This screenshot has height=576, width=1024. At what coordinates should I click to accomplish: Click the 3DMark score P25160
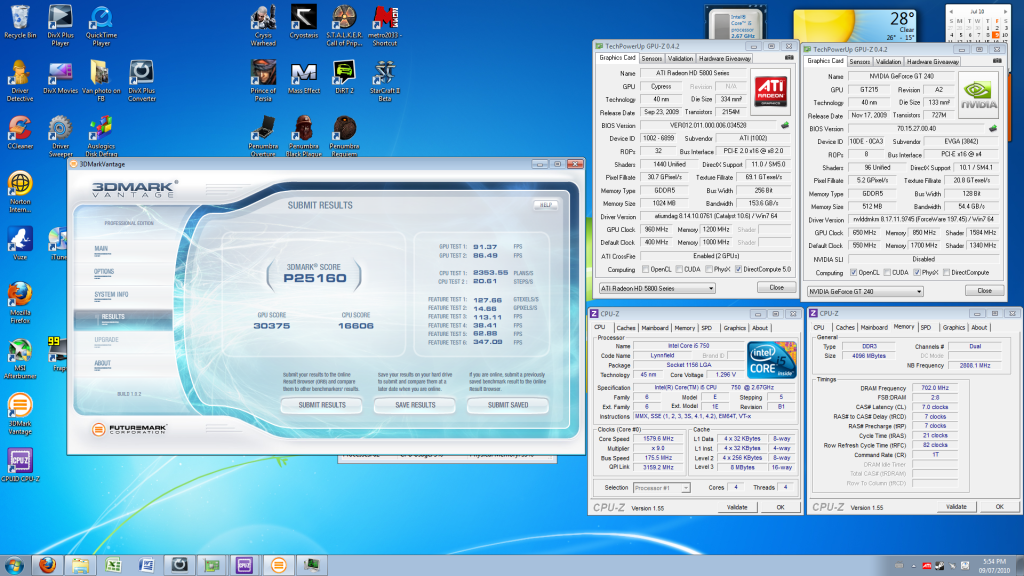pos(314,278)
